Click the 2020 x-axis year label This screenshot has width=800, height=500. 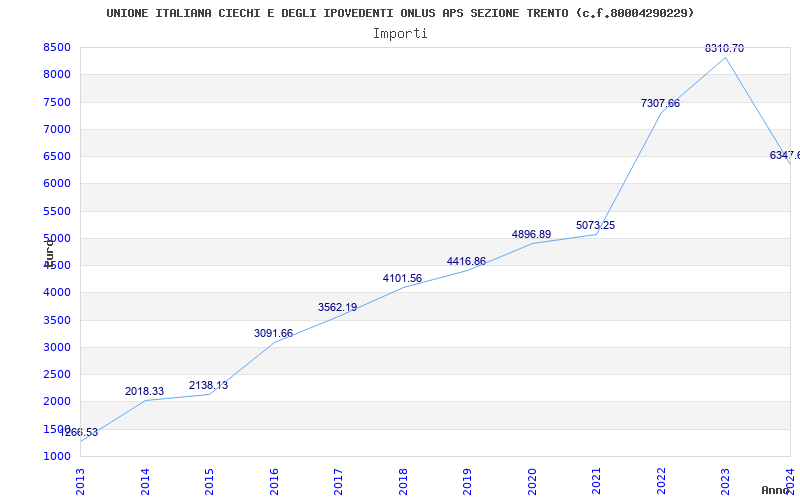pyautogui.click(x=532, y=481)
